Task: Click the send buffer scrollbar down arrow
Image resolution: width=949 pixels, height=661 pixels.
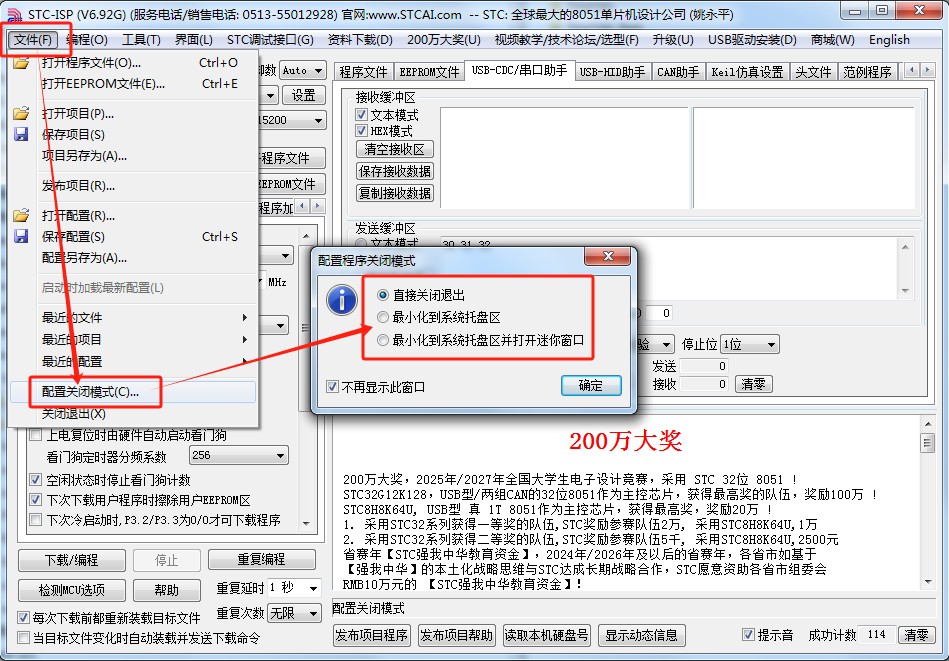Action: coord(905,291)
